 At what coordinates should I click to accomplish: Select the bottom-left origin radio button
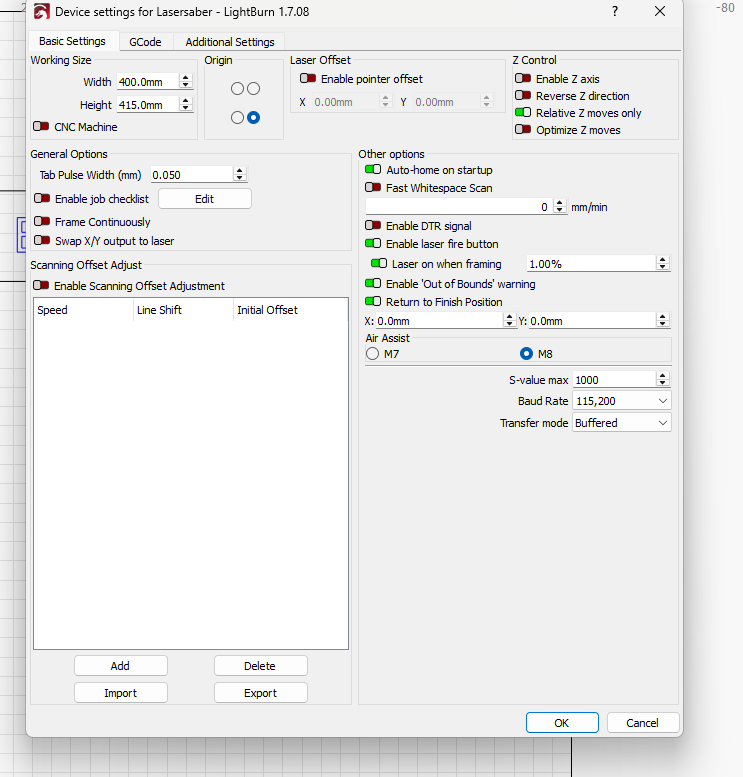click(238, 118)
